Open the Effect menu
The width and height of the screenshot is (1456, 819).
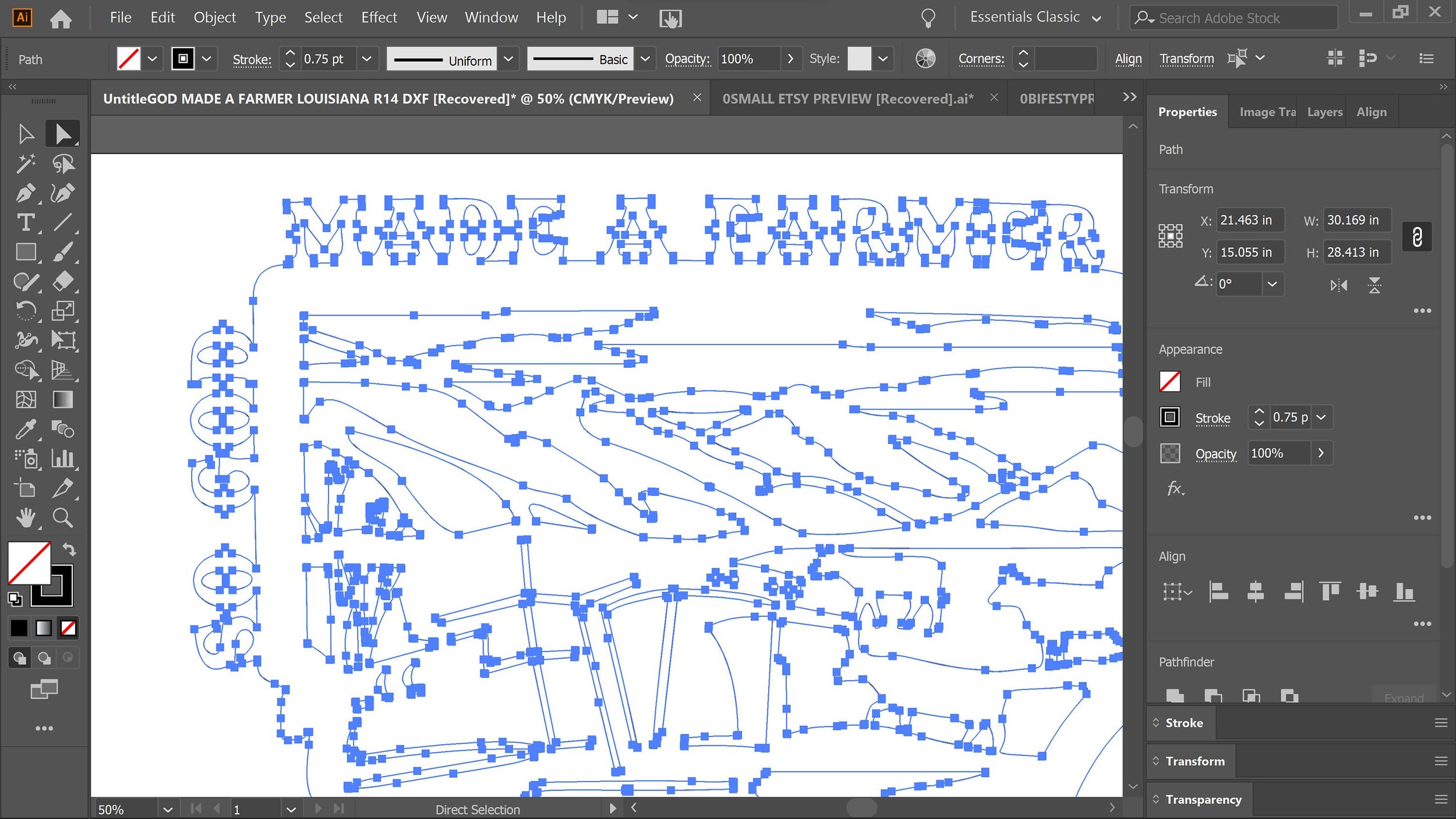click(x=379, y=17)
